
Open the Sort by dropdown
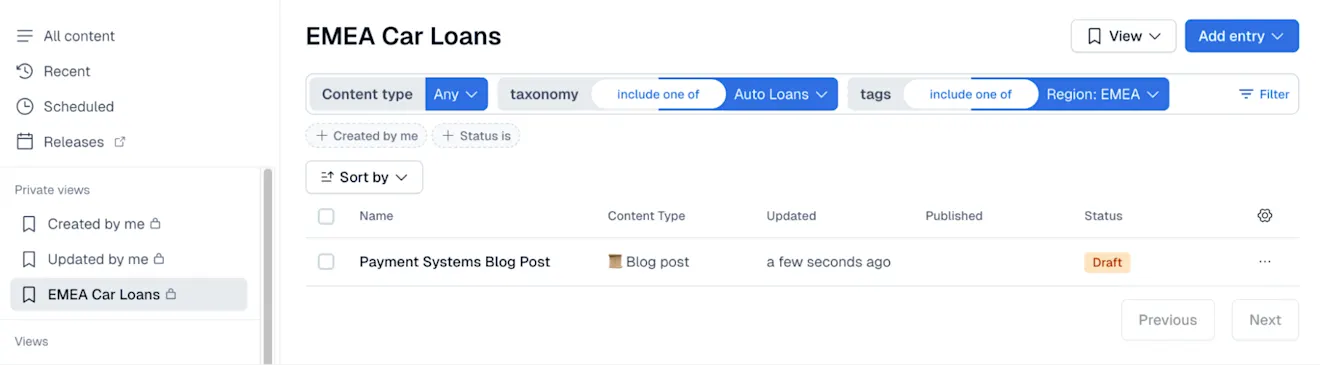pyautogui.click(x=364, y=177)
